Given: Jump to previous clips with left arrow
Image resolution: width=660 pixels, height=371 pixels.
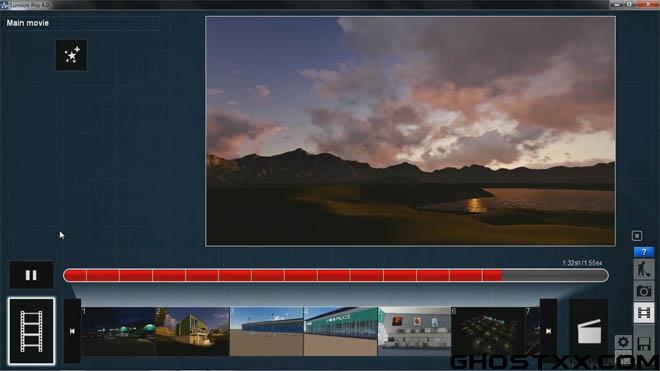Looking at the screenshot, I should point(72,331).
